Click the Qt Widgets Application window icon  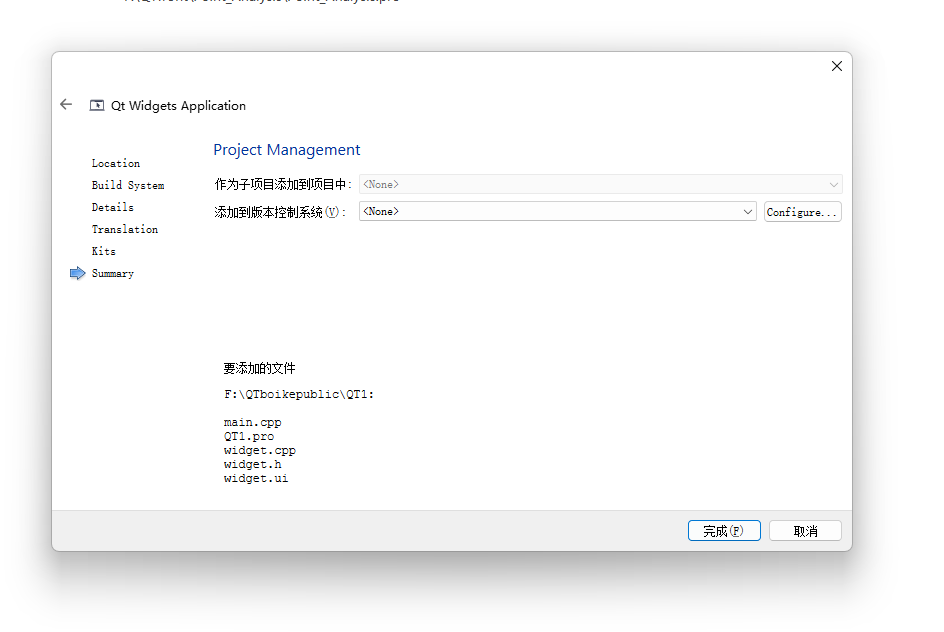tap(97, 106)
